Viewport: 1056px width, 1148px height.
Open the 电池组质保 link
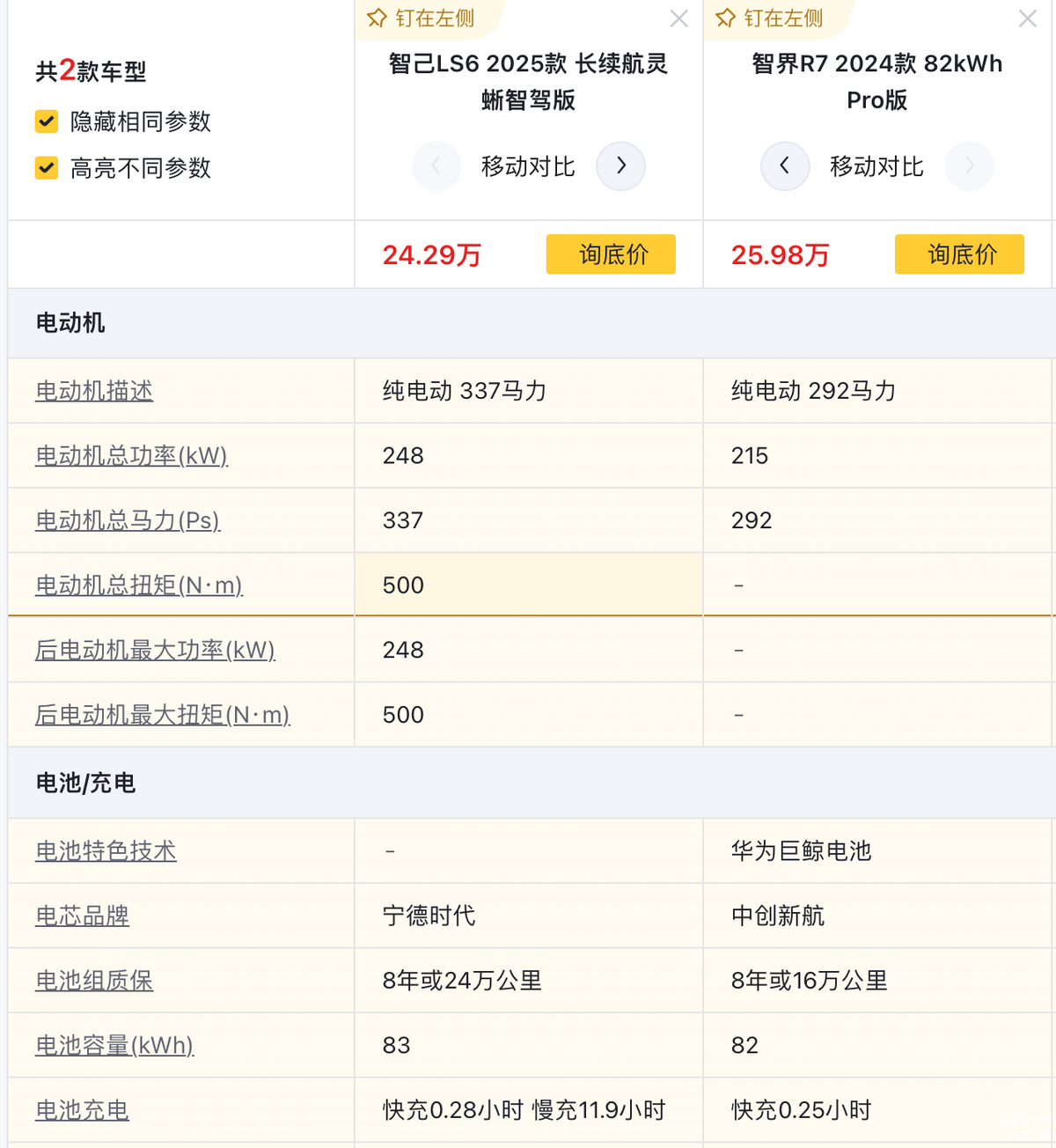(x=94, y=981)
